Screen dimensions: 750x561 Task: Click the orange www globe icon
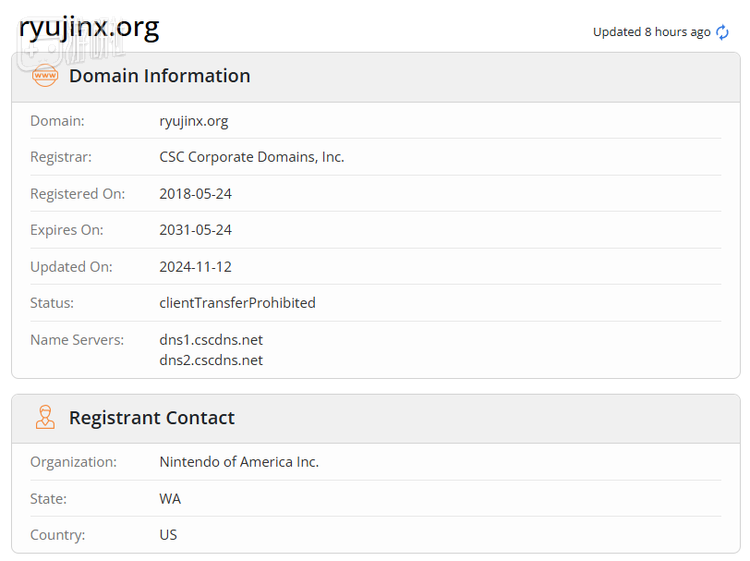pos(45,76)
